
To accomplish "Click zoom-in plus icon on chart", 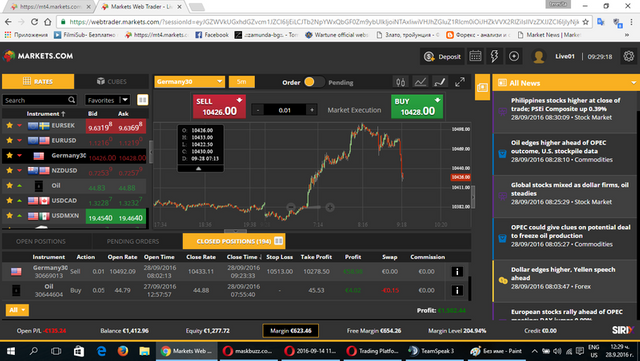I will click(x=330, y=207).
